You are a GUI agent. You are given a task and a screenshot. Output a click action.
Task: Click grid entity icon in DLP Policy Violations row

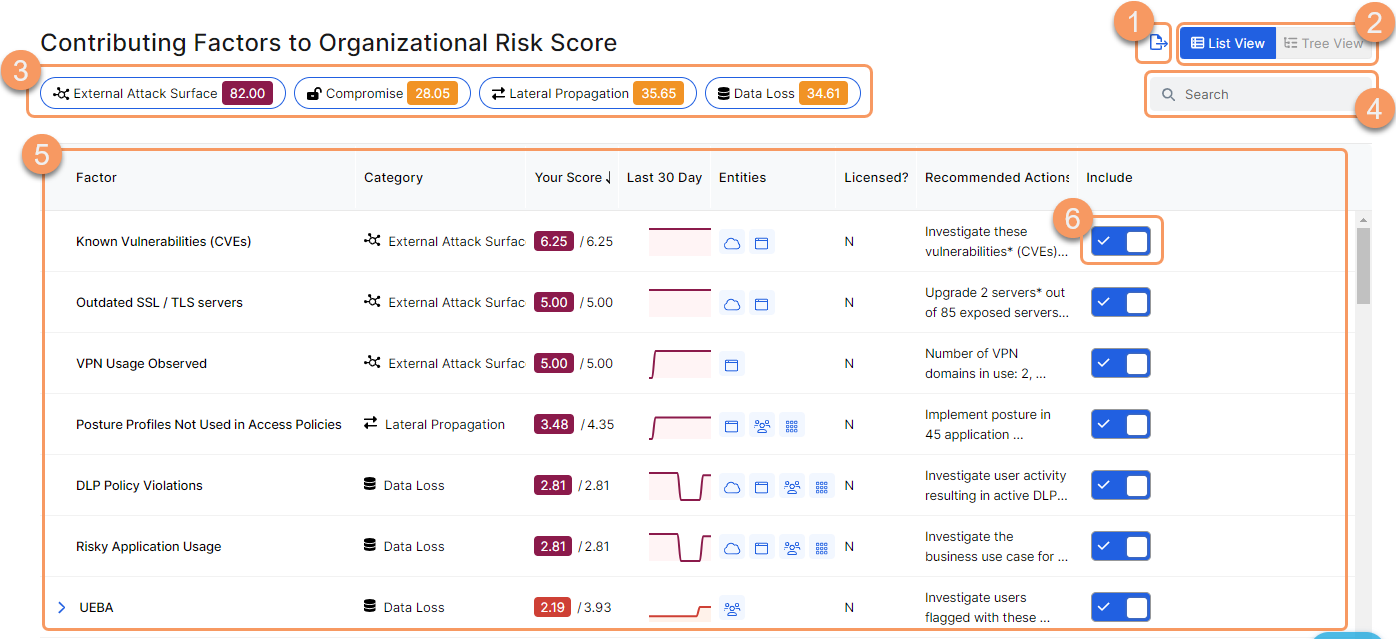pyautogui.click(x=821, y=487)
